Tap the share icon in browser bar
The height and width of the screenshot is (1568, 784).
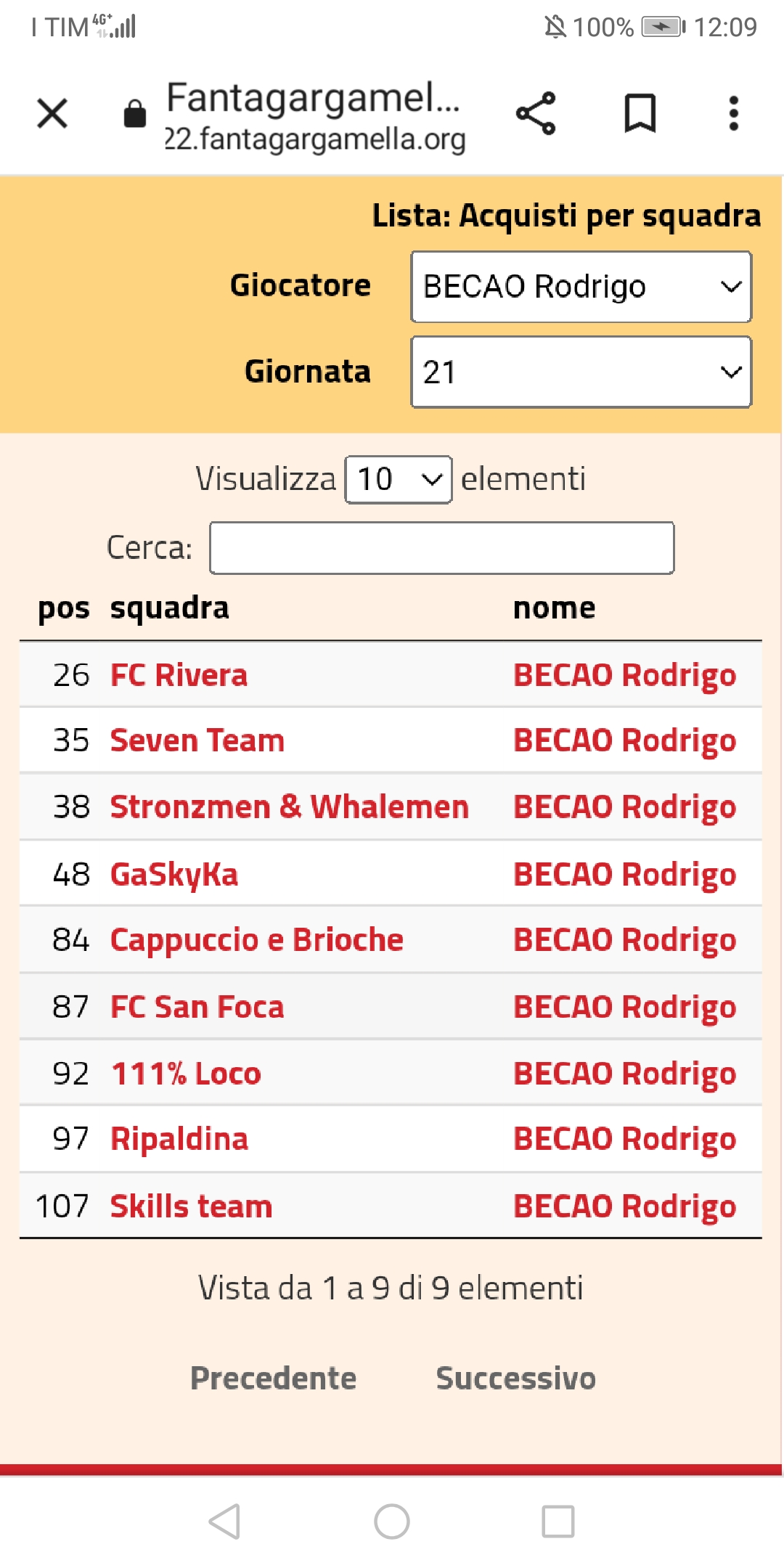(536, 114)
